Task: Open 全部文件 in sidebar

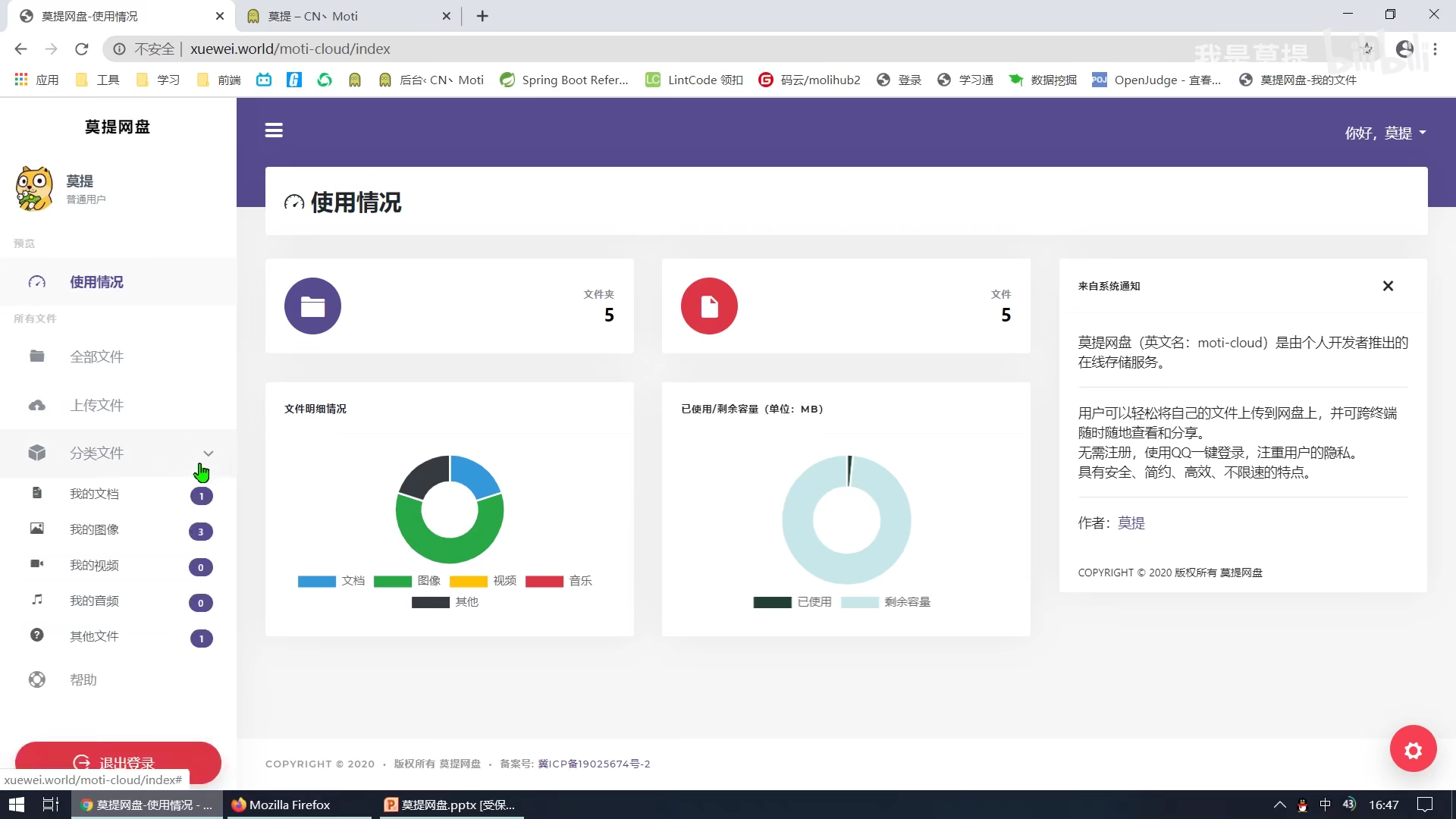Action: coord(96,356)
